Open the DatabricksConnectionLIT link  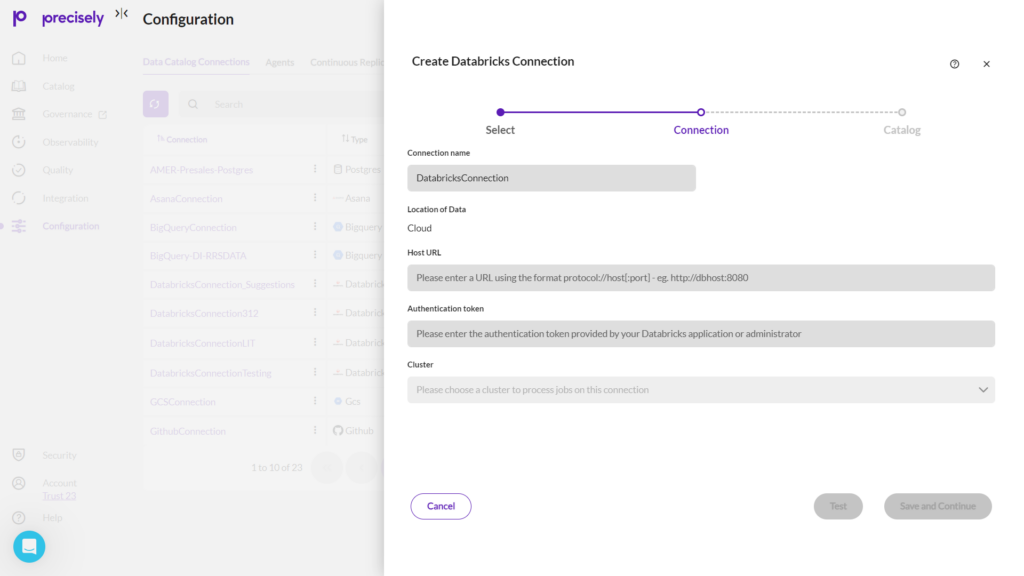202,343
